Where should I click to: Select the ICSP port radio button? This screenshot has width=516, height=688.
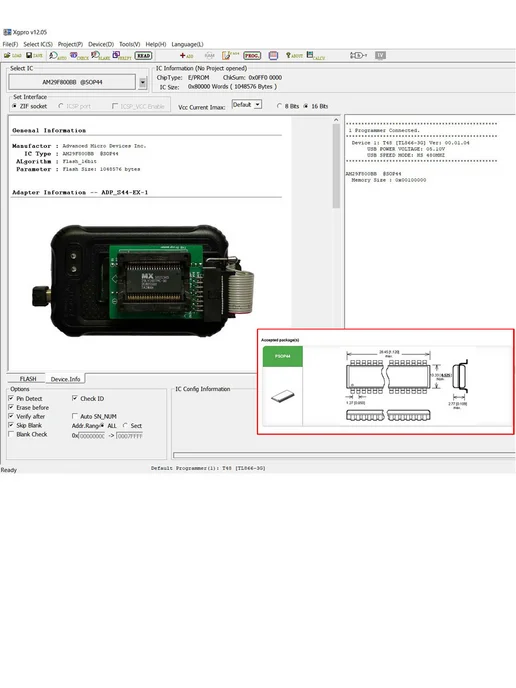tap(61, 106)
